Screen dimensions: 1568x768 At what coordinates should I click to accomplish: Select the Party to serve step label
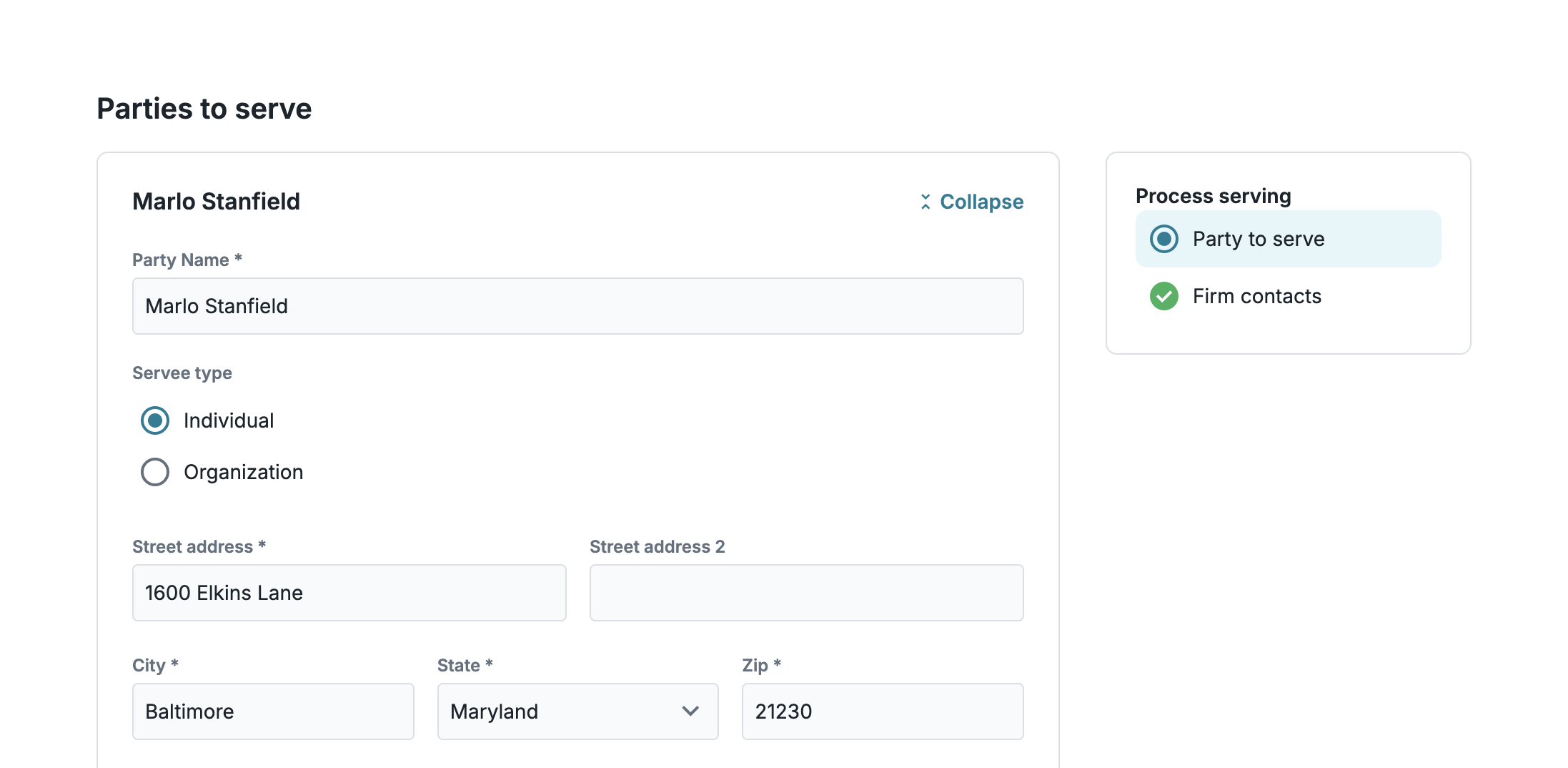[1258, 239]
